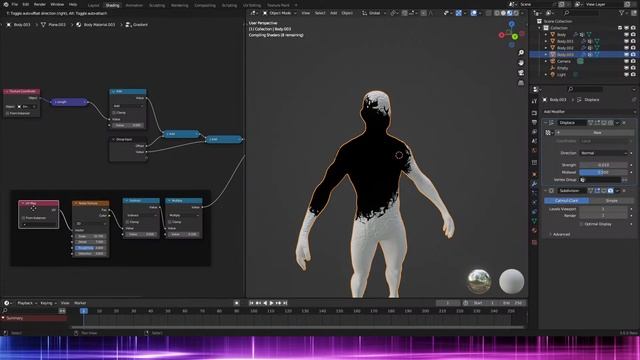Image resolution: width=640 pixels, height=360 pixels.
Task: Open the Global transform orientation dropdown
Action: click(373, 13)
